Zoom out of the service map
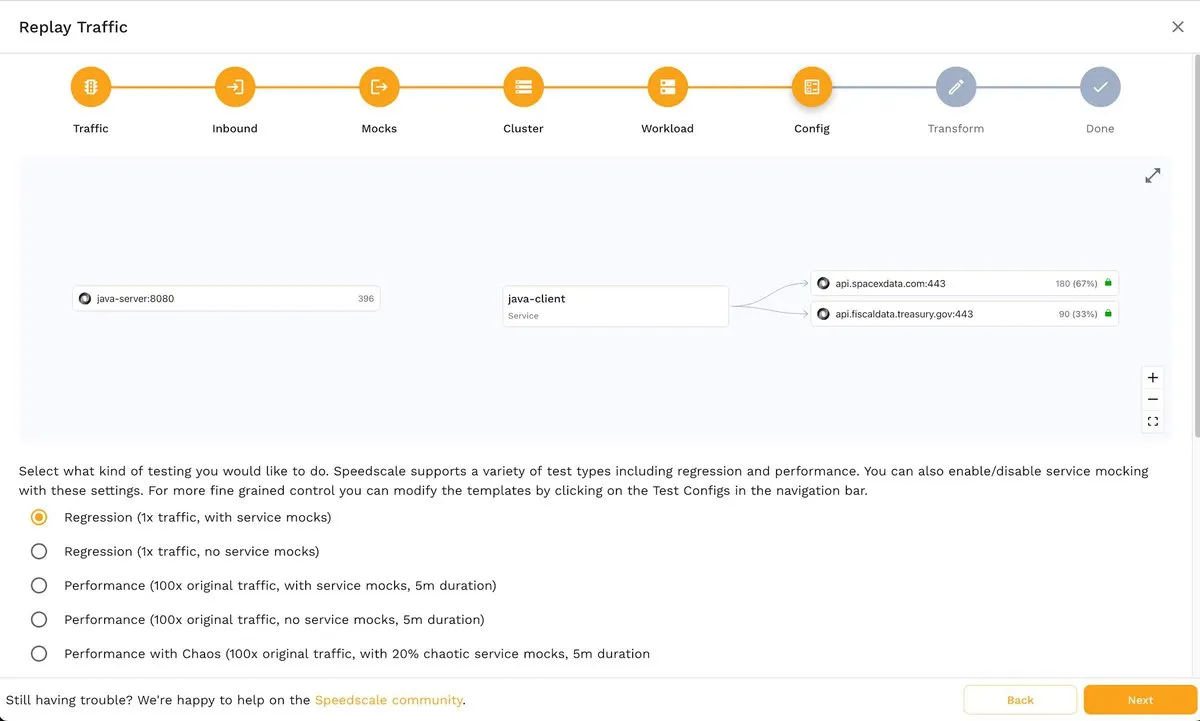 pyautogui.click(x=1153, y=400)
